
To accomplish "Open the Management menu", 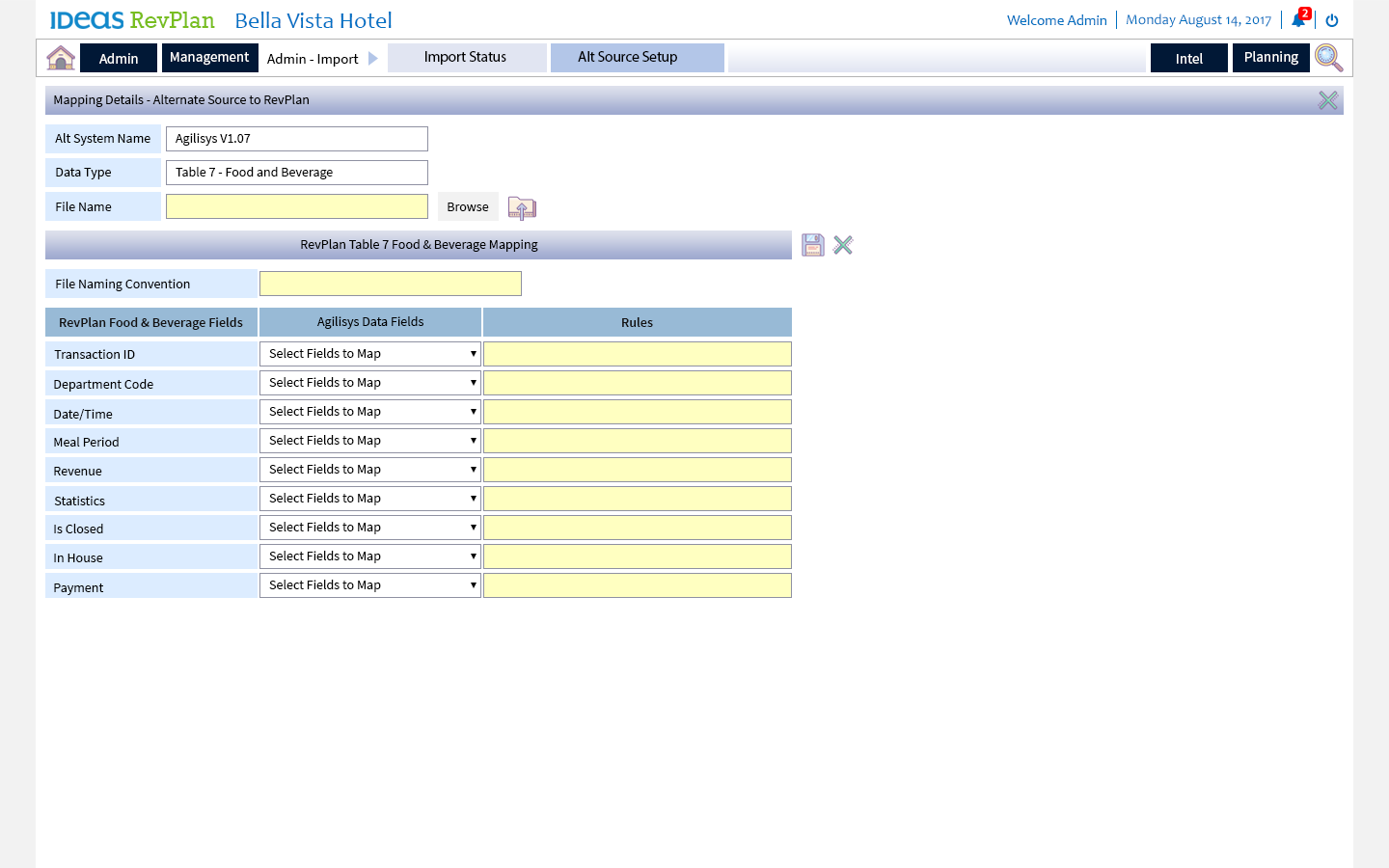I will [x=209, y=58].
